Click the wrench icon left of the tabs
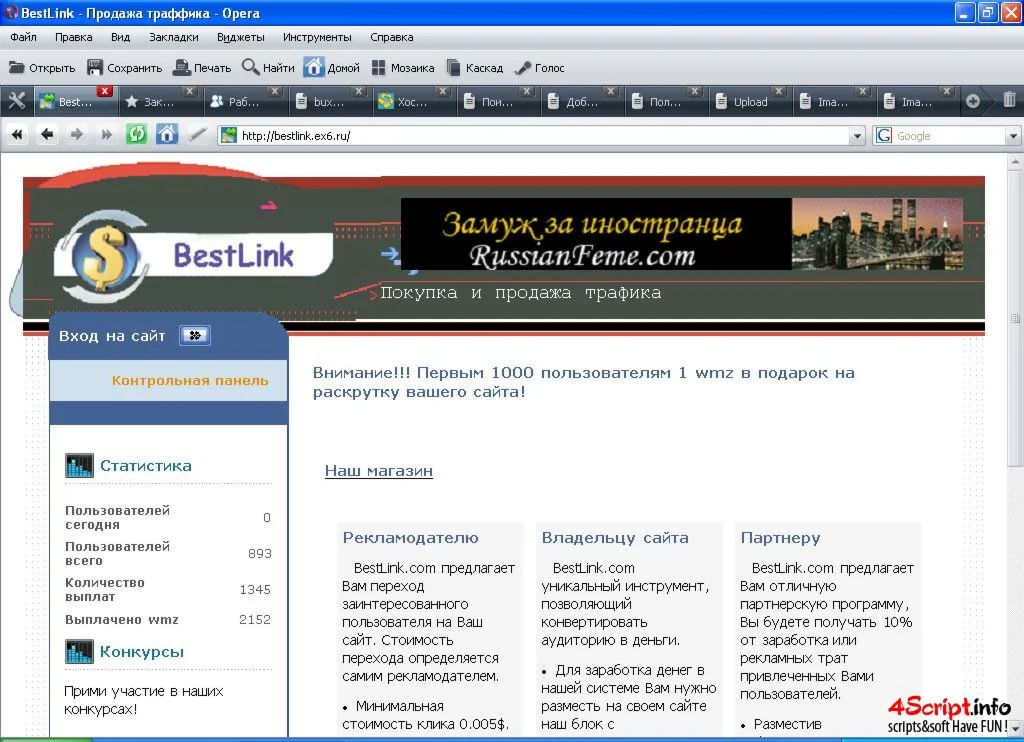The image size is (1024, 742). 16,100
